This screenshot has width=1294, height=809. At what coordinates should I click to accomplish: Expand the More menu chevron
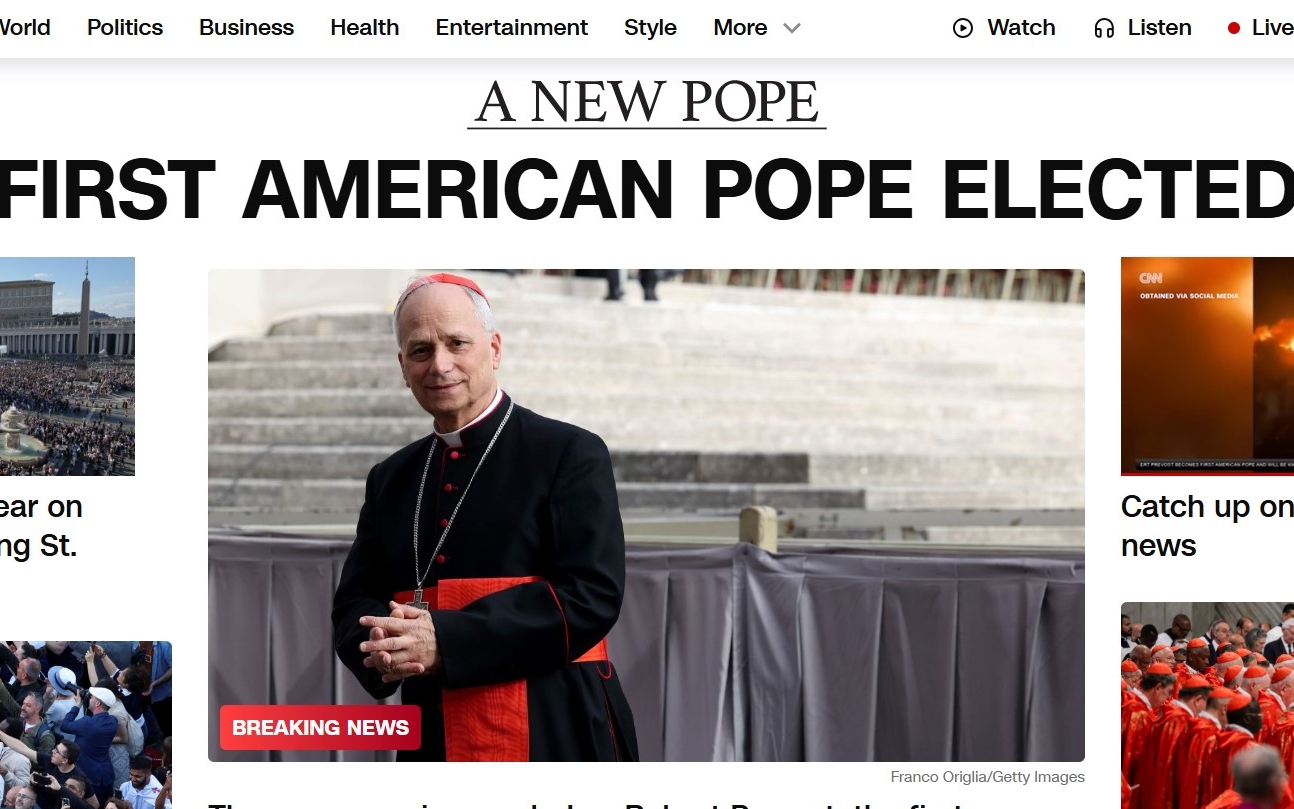792,28
